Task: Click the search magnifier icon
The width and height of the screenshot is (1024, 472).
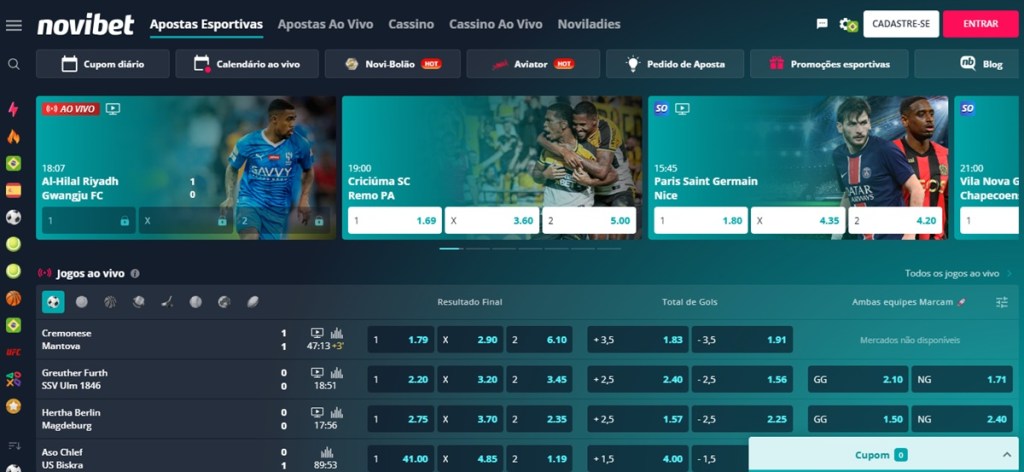Action: (14, 64)
